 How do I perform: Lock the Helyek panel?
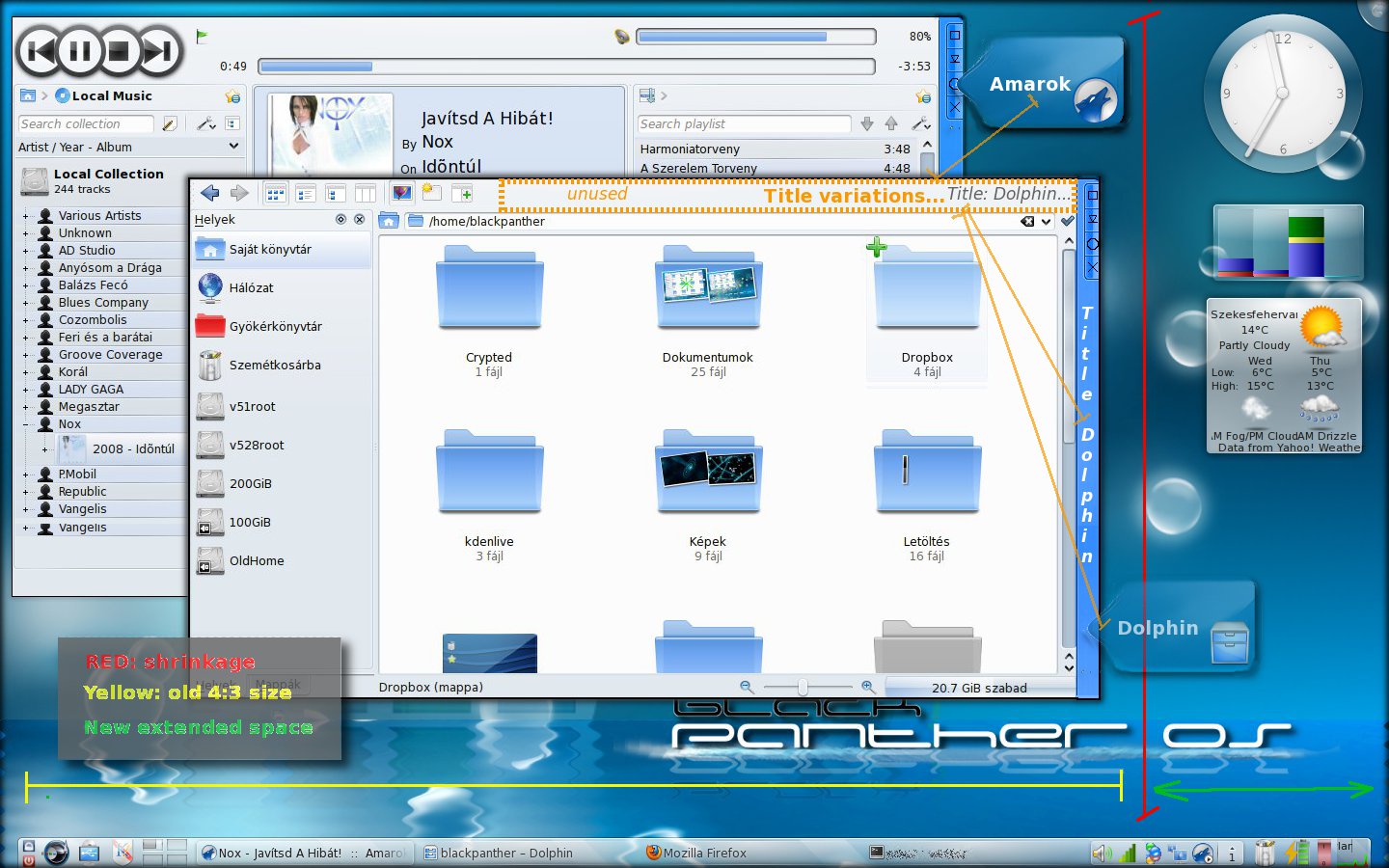[340, 219]
